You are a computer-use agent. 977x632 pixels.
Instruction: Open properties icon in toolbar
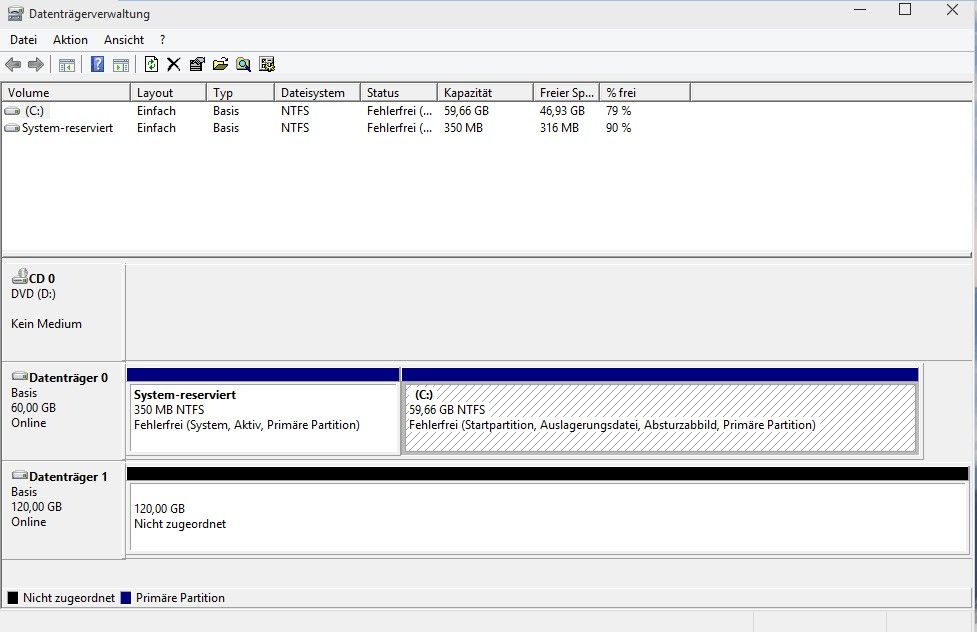coord(196,65)
